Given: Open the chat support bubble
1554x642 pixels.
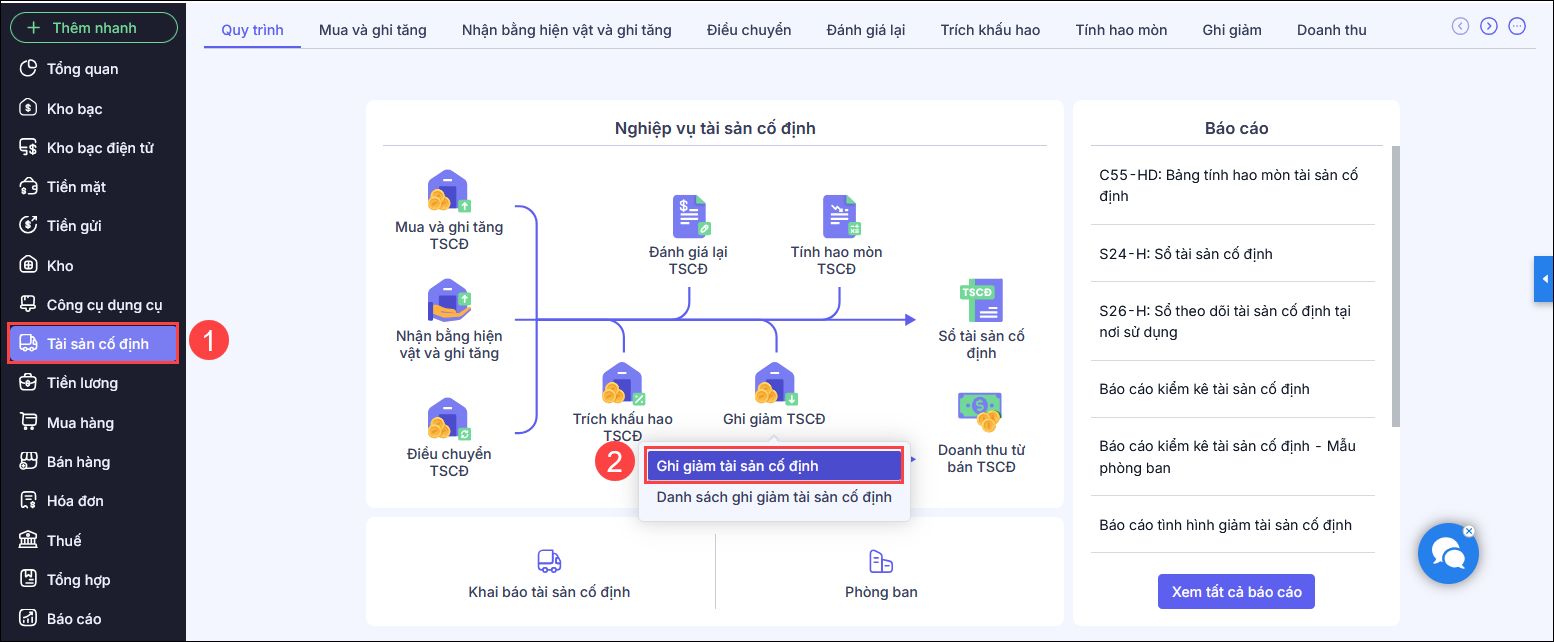Looking at the screenshot, I should pos(1448,553).
